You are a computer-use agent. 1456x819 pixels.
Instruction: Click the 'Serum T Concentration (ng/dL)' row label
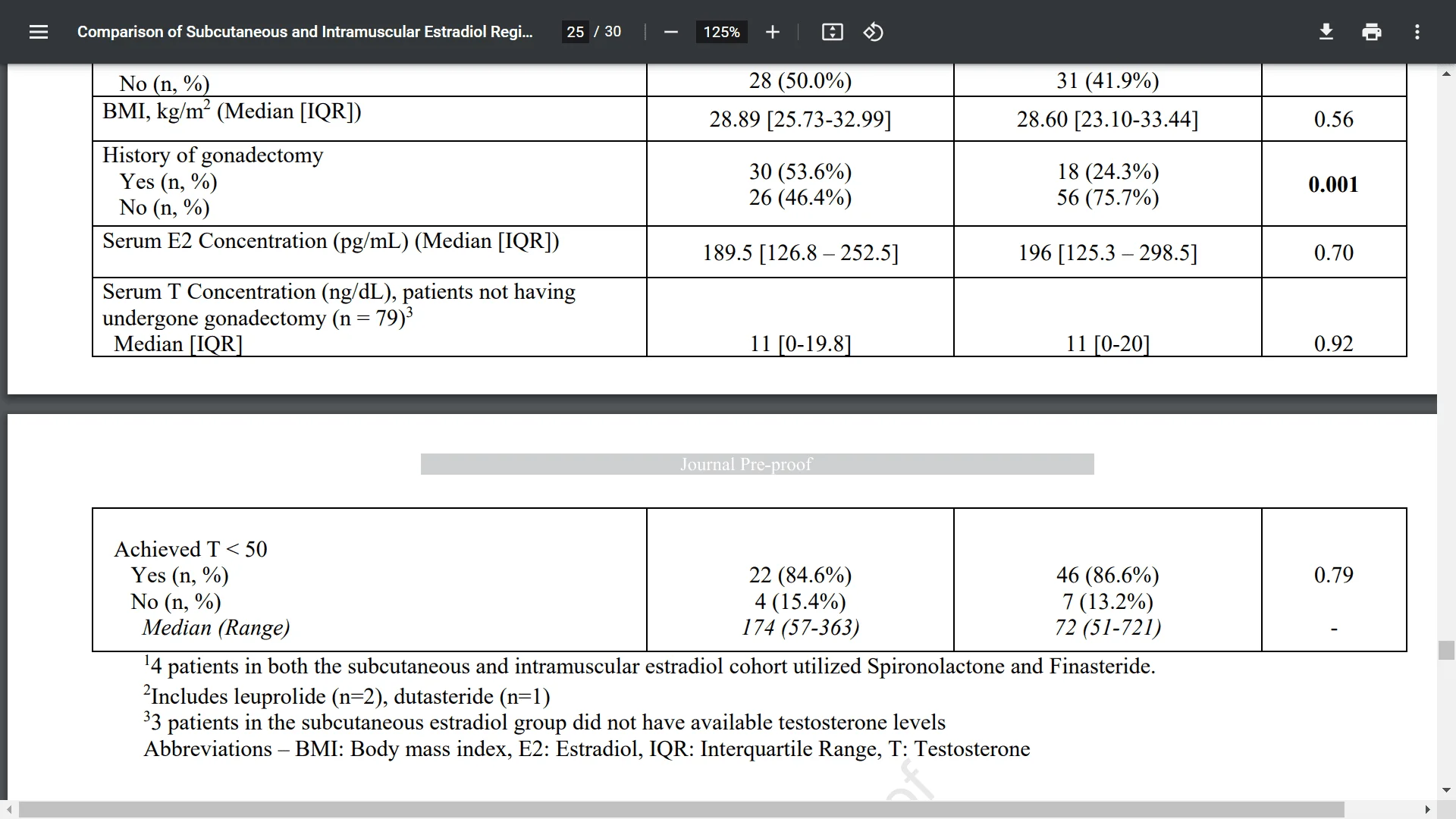pos(339,305)
